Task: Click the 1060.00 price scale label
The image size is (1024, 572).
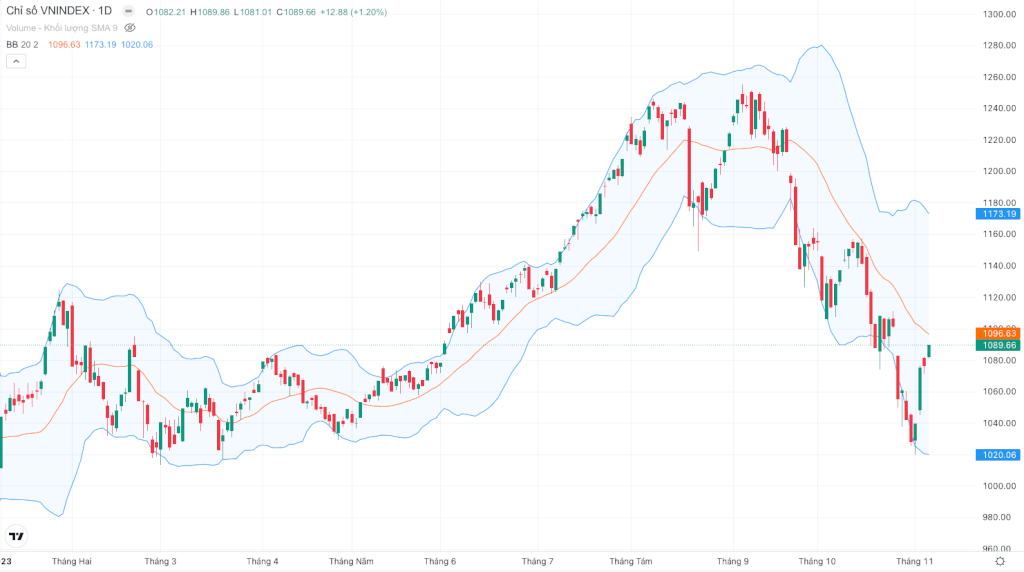Action: pyautogui.click(x=1000, y=392)
